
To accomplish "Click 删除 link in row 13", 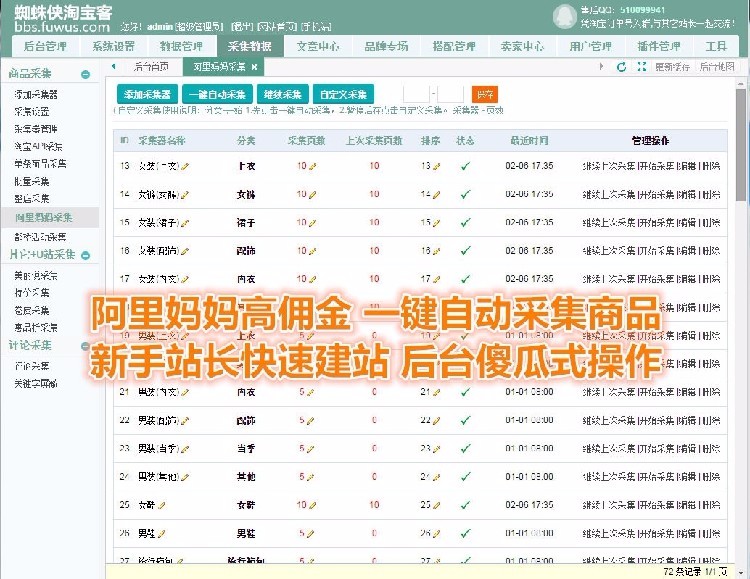I will 711,166.
